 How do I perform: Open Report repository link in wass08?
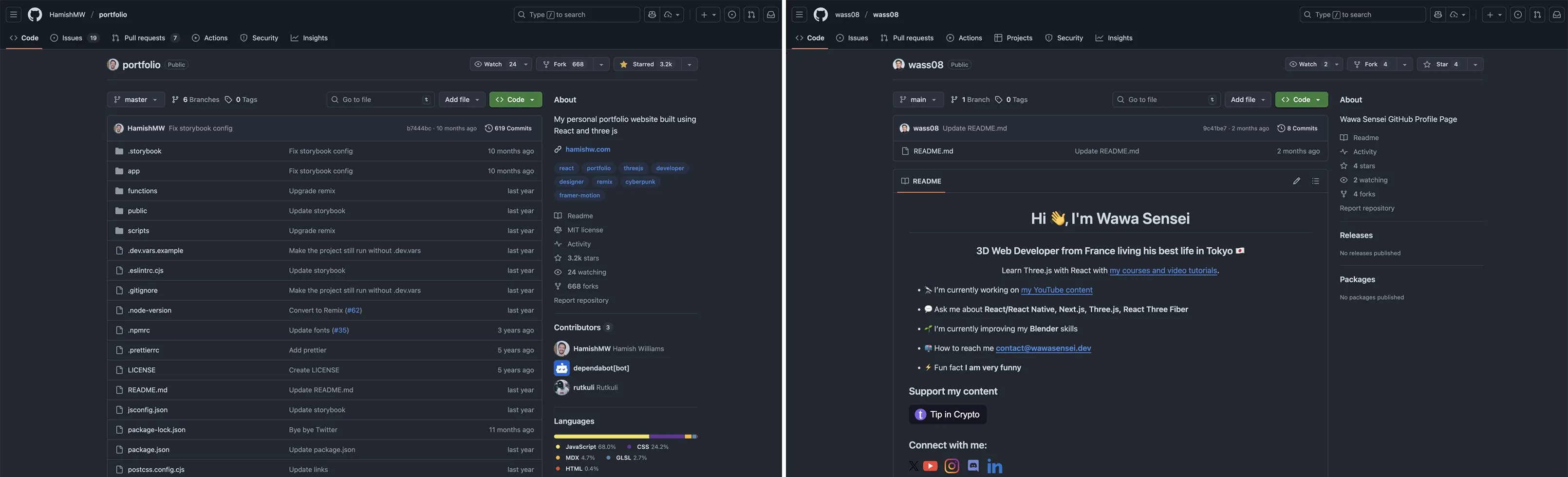1366,209
